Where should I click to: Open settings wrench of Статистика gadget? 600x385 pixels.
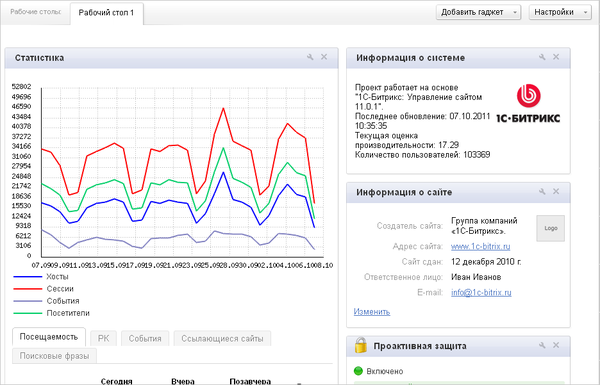click(x=310, y=57)
